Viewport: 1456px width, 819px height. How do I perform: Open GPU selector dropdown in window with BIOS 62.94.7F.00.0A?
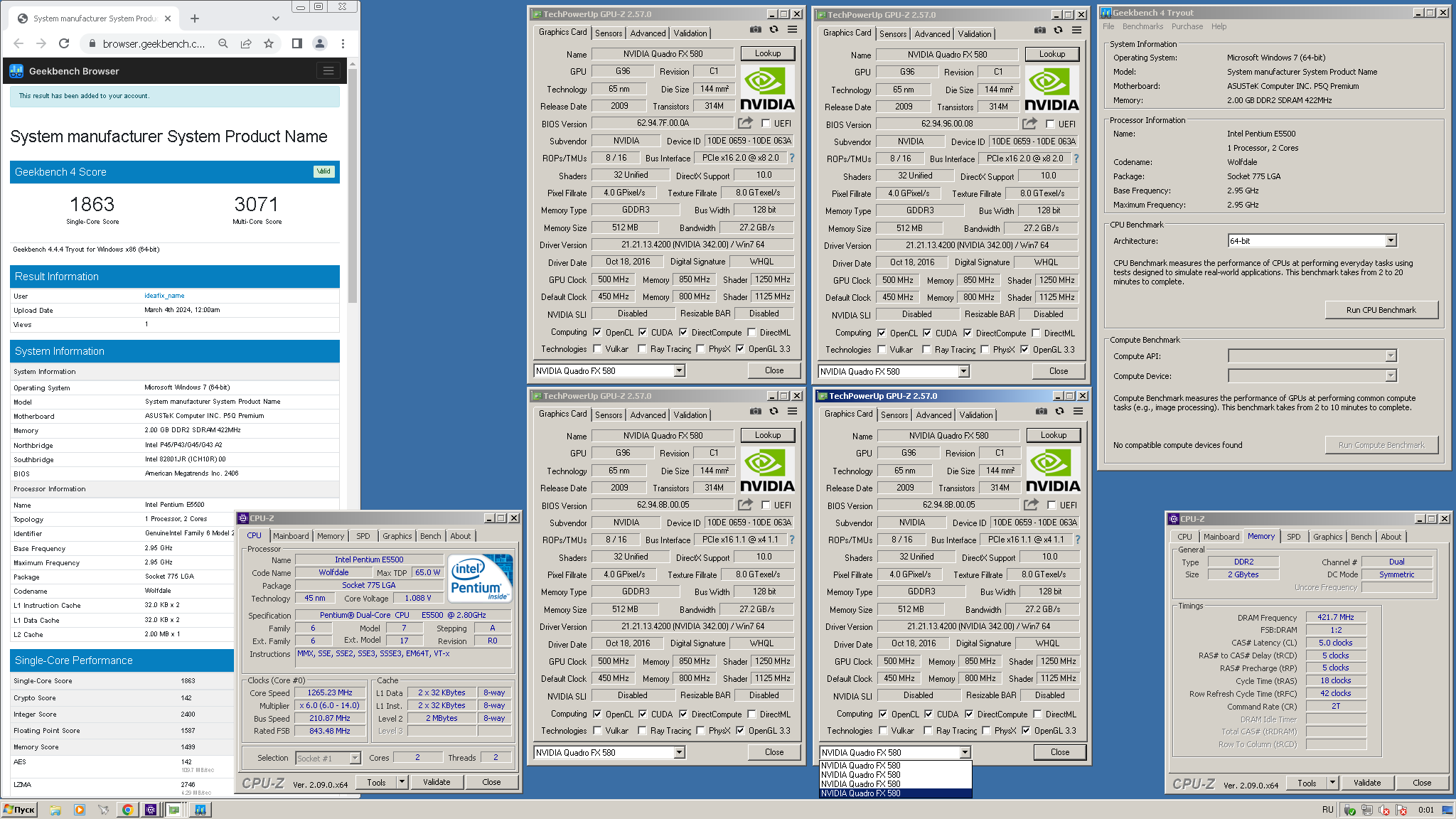click(x=680, y=370)
